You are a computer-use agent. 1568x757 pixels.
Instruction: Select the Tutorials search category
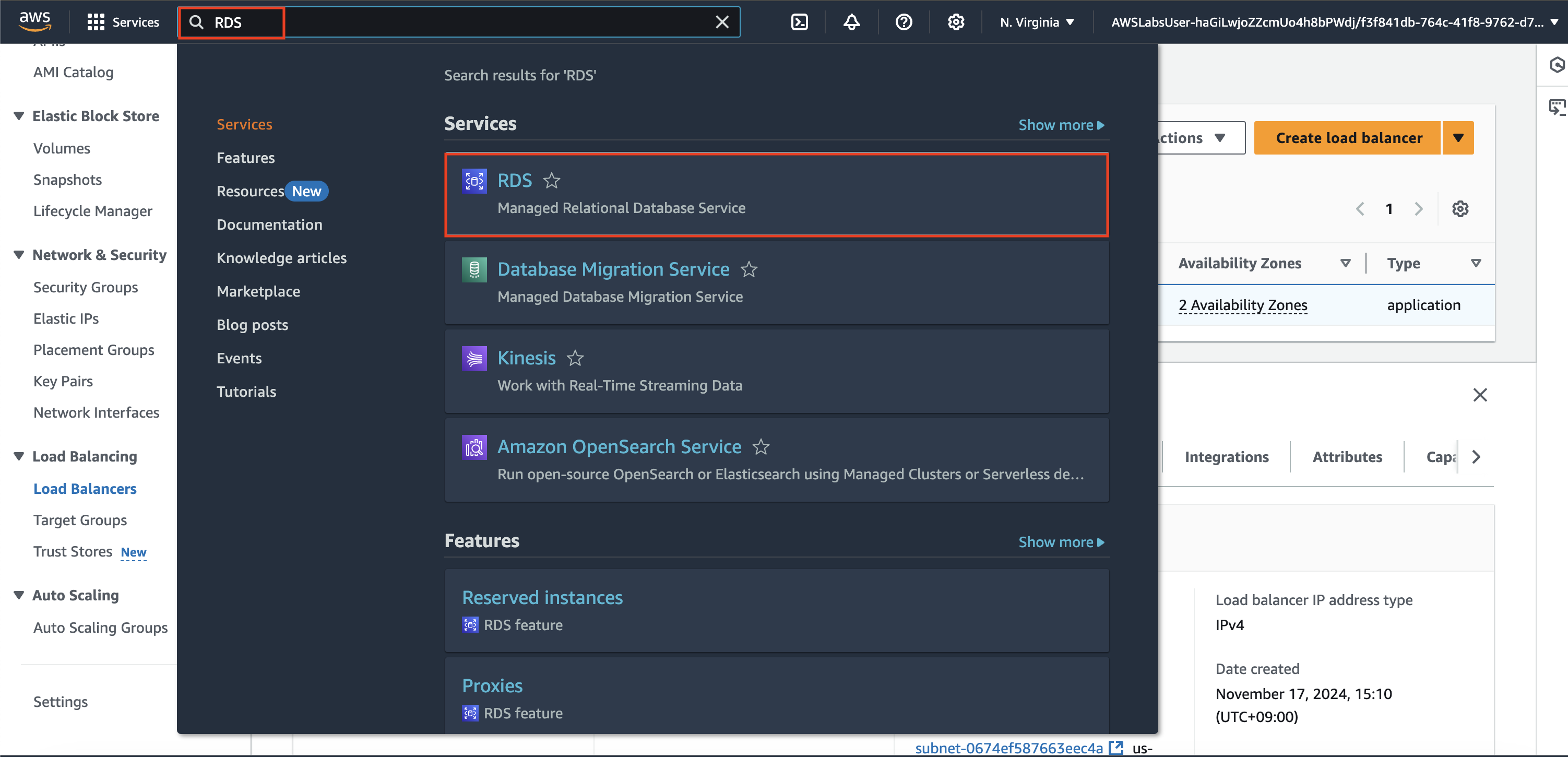click(x=246, y=392)
